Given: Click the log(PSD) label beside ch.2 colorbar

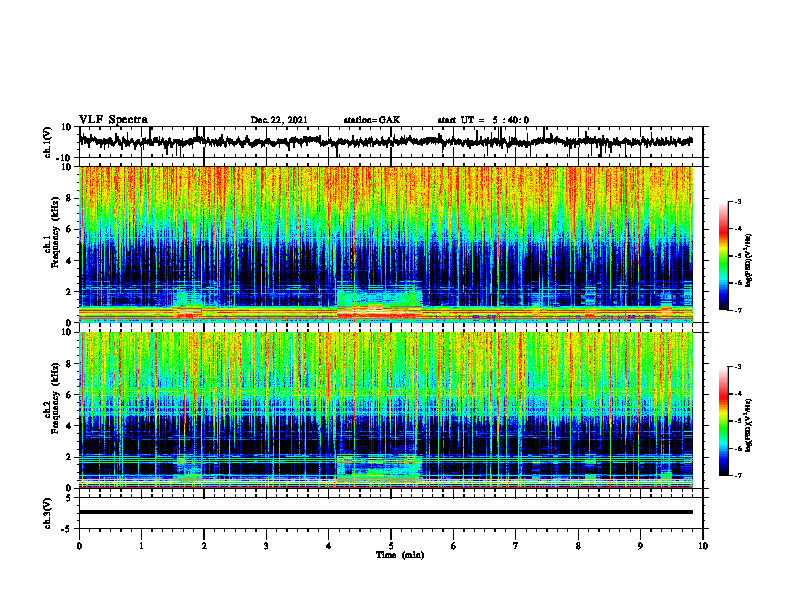Looking at the screenshot, I should click(x=749, y=425).
